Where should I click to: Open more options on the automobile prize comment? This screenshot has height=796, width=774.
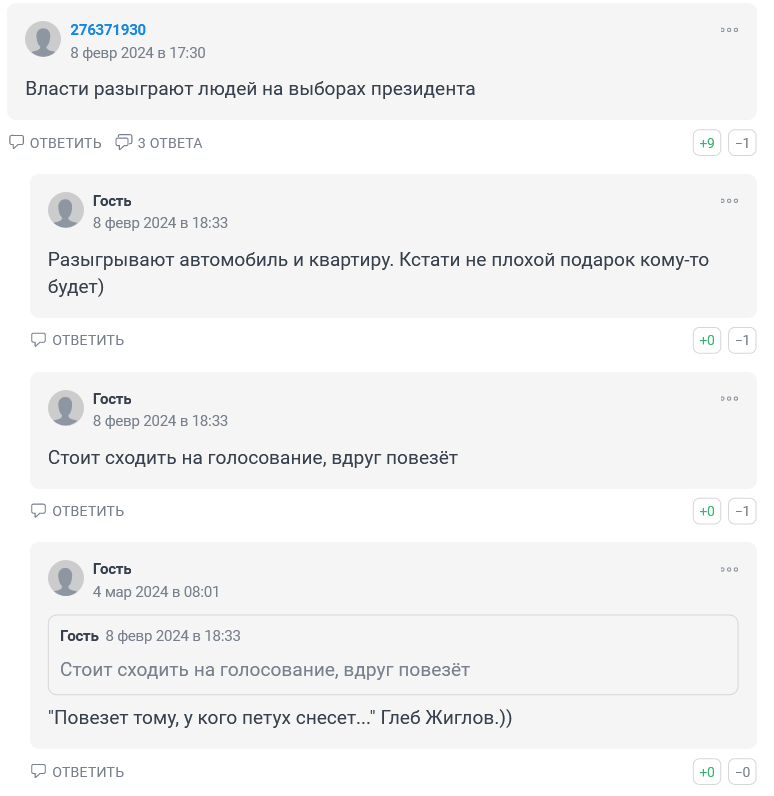[x=730, y=201]
